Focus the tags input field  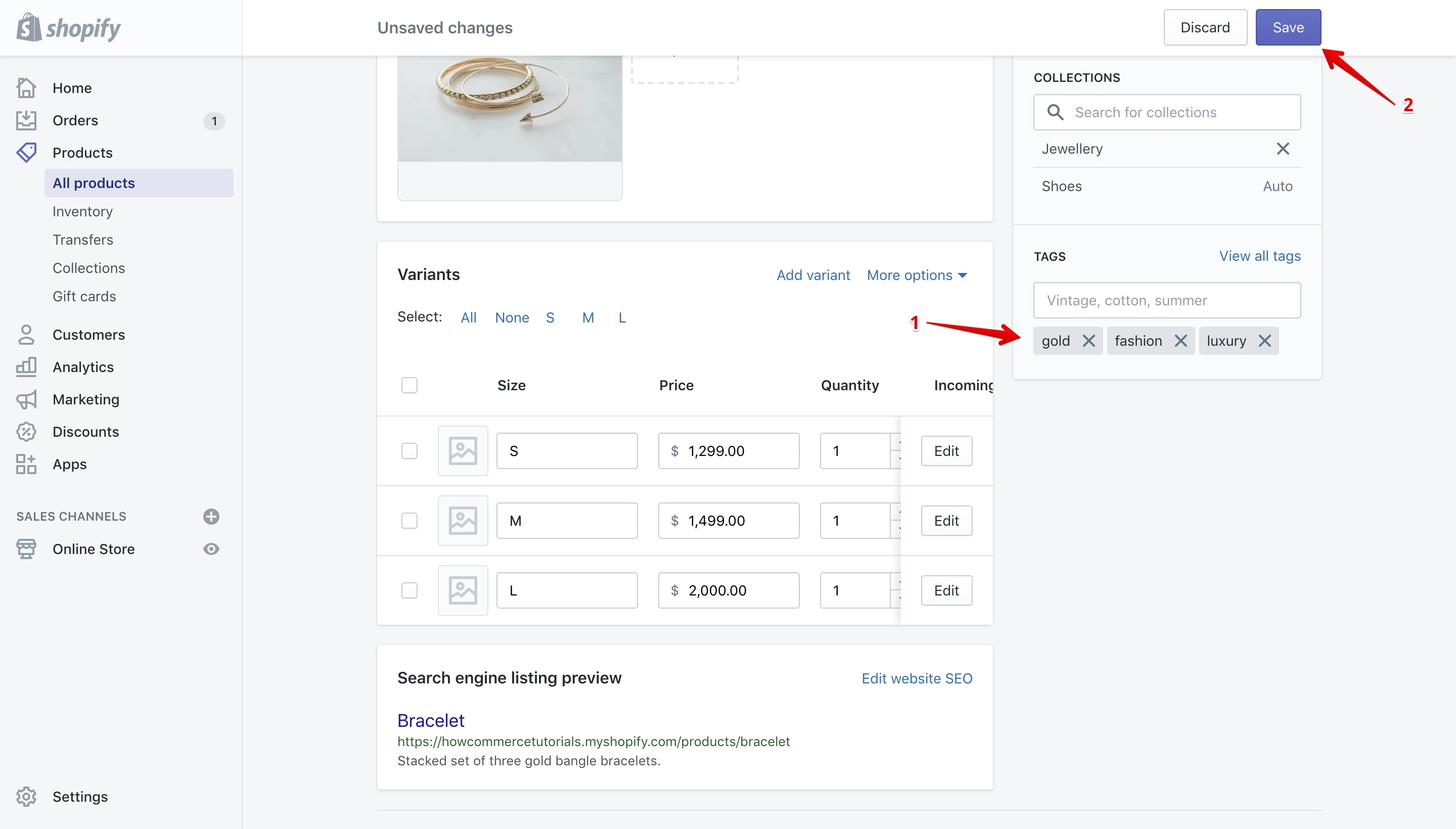tap(1167, 300)
